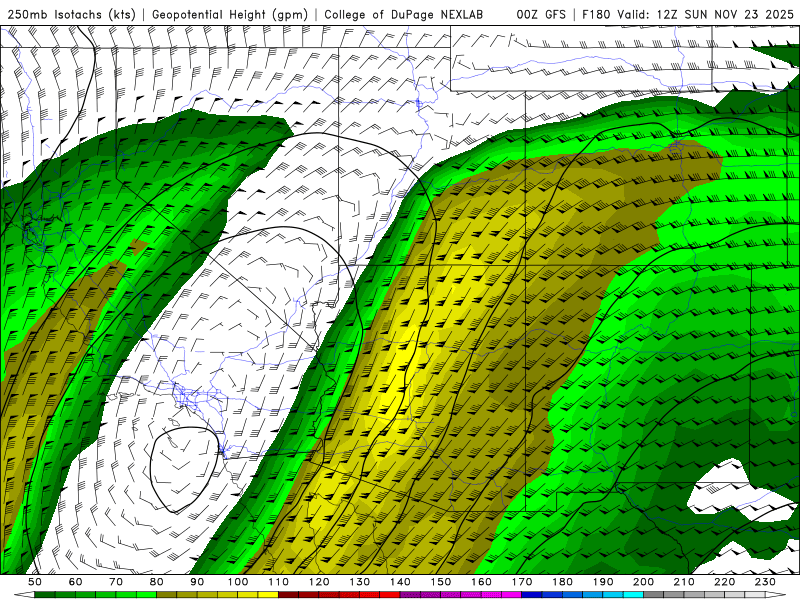Click the 70 label on the color scale
The width and height of the screenshot is (800, 600).
(116, 582)
